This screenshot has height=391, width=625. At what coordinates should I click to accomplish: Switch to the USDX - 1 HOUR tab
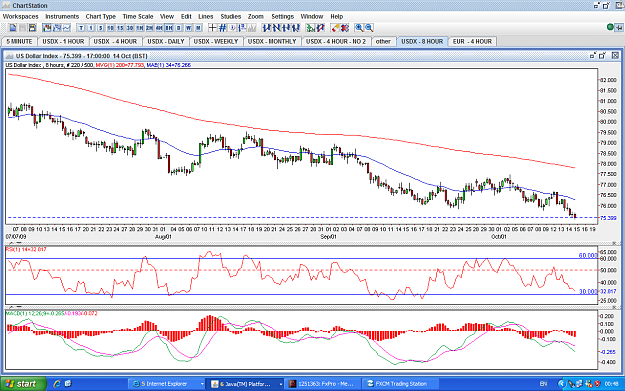click(x=63, y=41)
